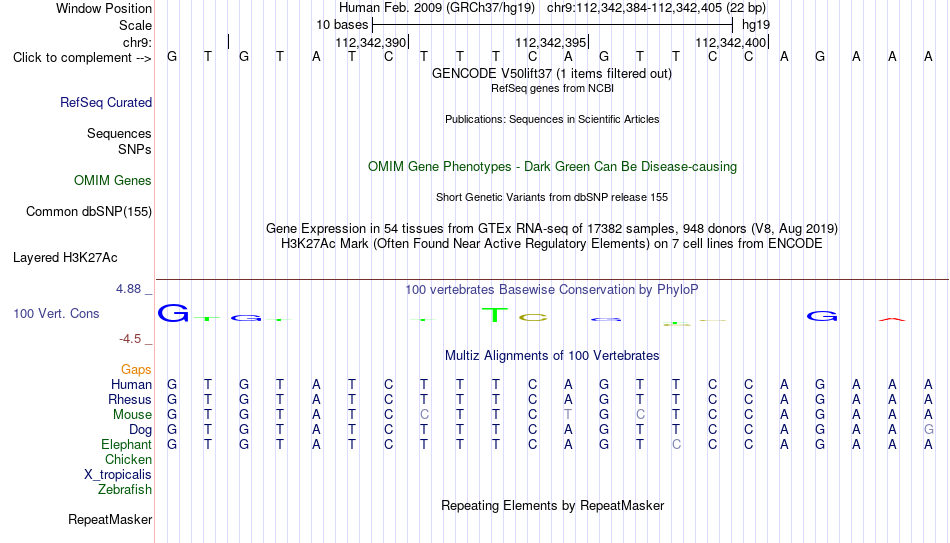
Task: Open the RefSeq Curated track label
Action: [x=106, y=102]
